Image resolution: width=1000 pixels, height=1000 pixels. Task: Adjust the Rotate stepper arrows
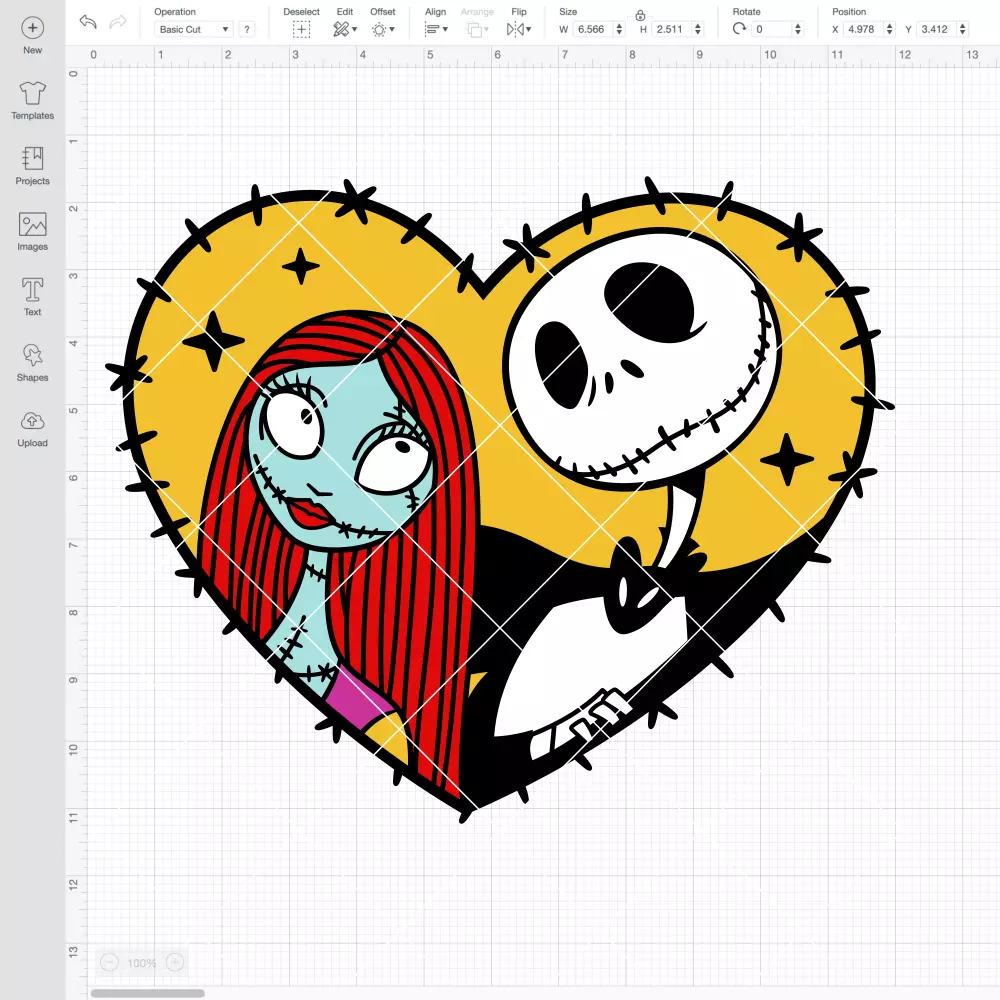click(x=798, y=29)
